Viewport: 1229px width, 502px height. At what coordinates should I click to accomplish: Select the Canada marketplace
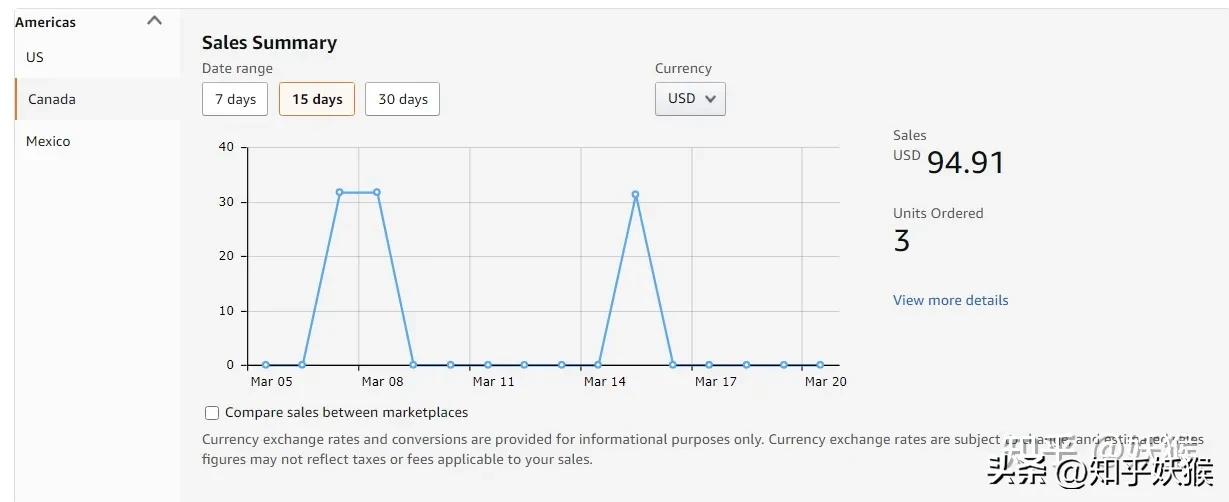(x=52, y=99)
